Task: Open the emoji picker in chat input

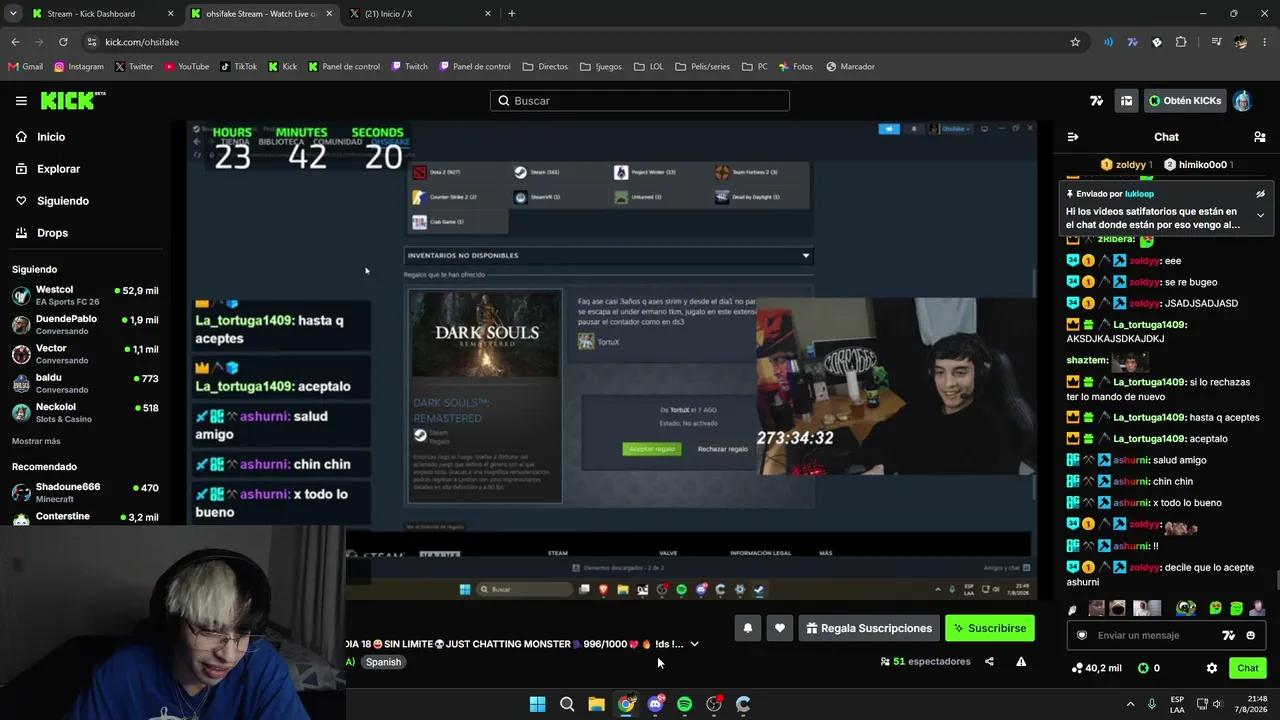Action: pyautogui.click(x=1250, y=635)
